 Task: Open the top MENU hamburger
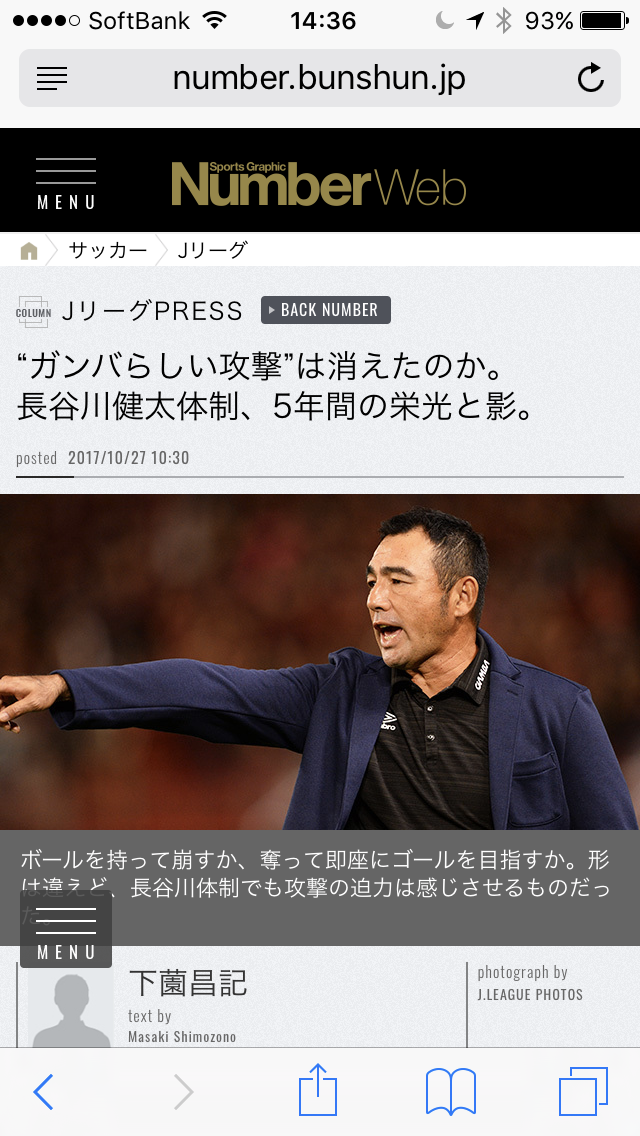point(66,183)
